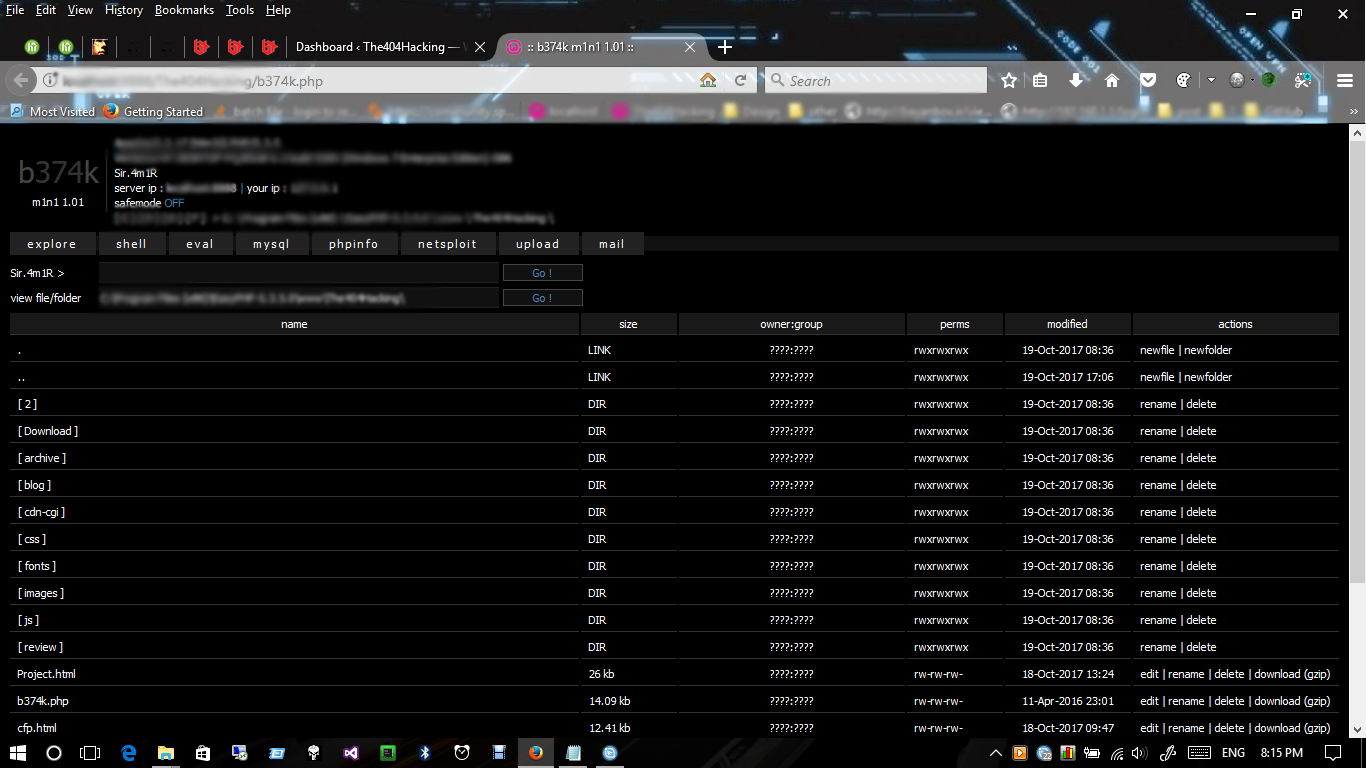Open the History menu
The image size is (1366, 768).
[x=123, y=10]
